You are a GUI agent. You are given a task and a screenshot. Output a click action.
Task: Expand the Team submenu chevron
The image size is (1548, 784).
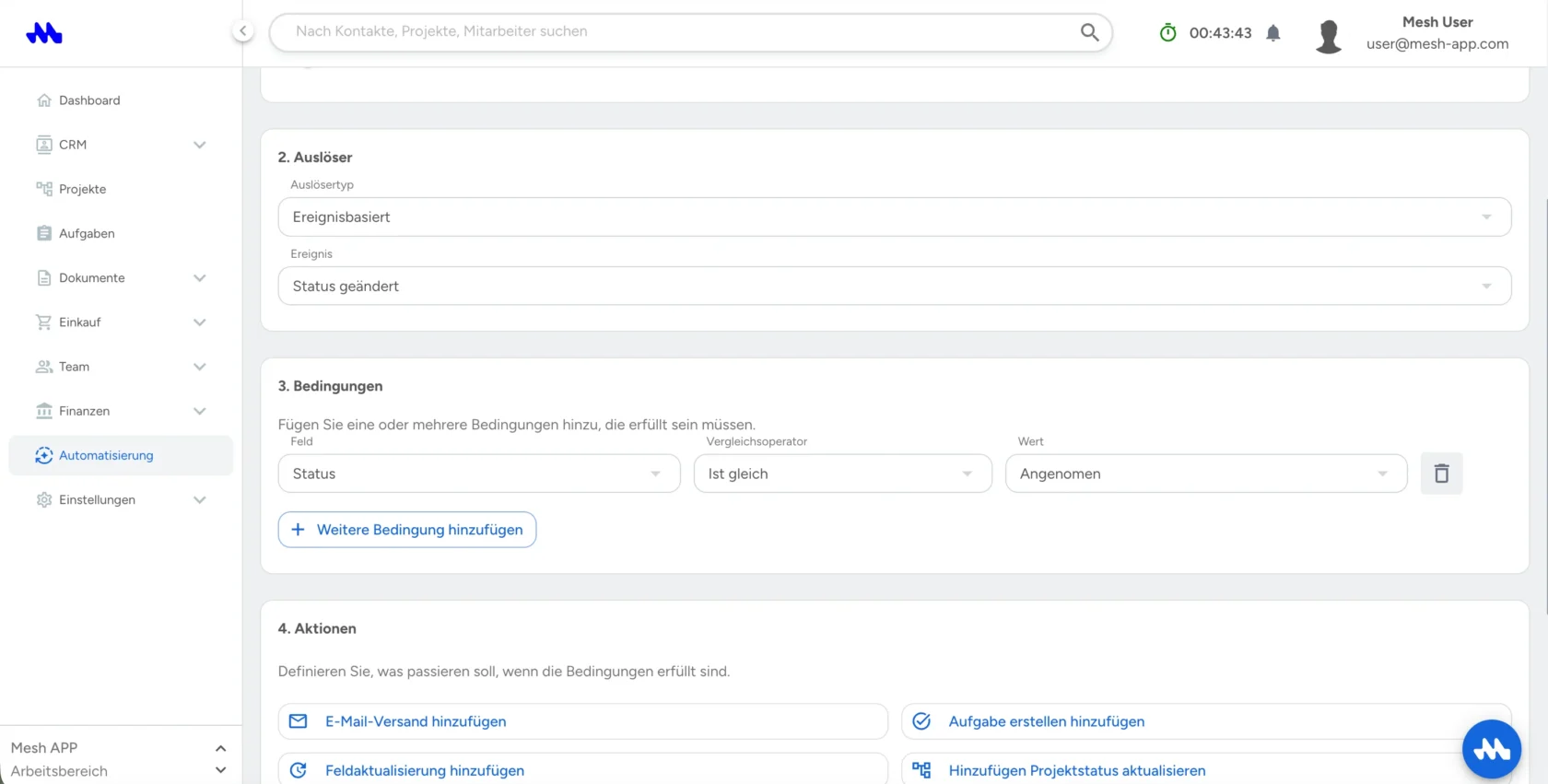[x=200, y=367]
